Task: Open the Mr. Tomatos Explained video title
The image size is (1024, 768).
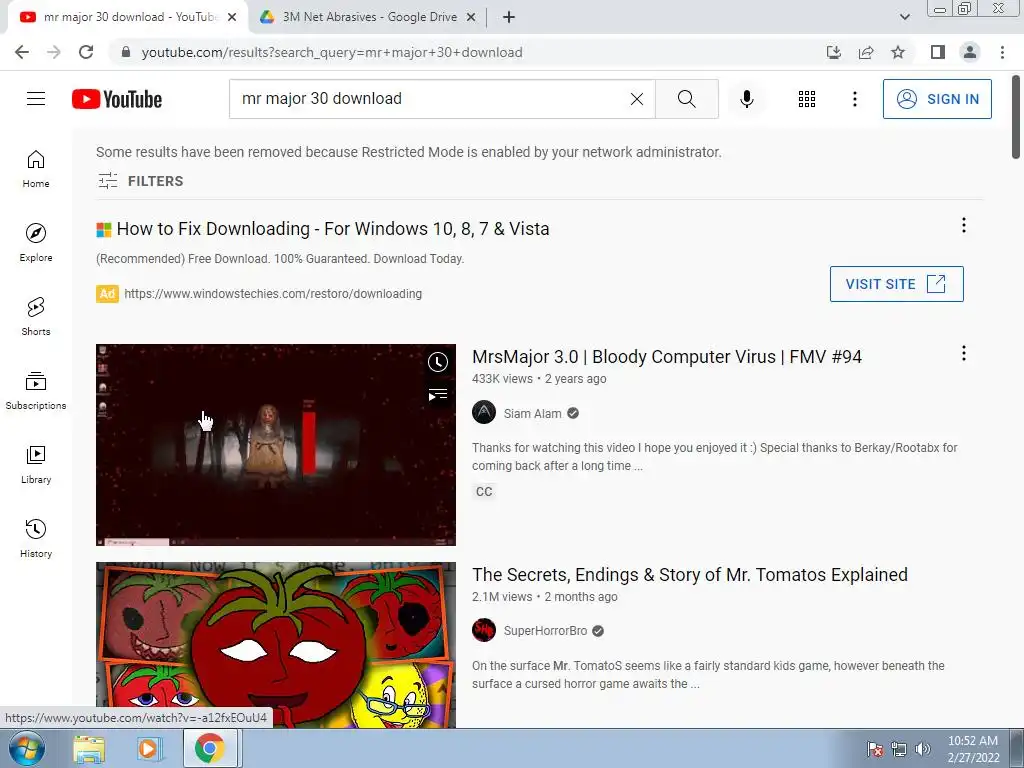Action: (x=690, y=575)
